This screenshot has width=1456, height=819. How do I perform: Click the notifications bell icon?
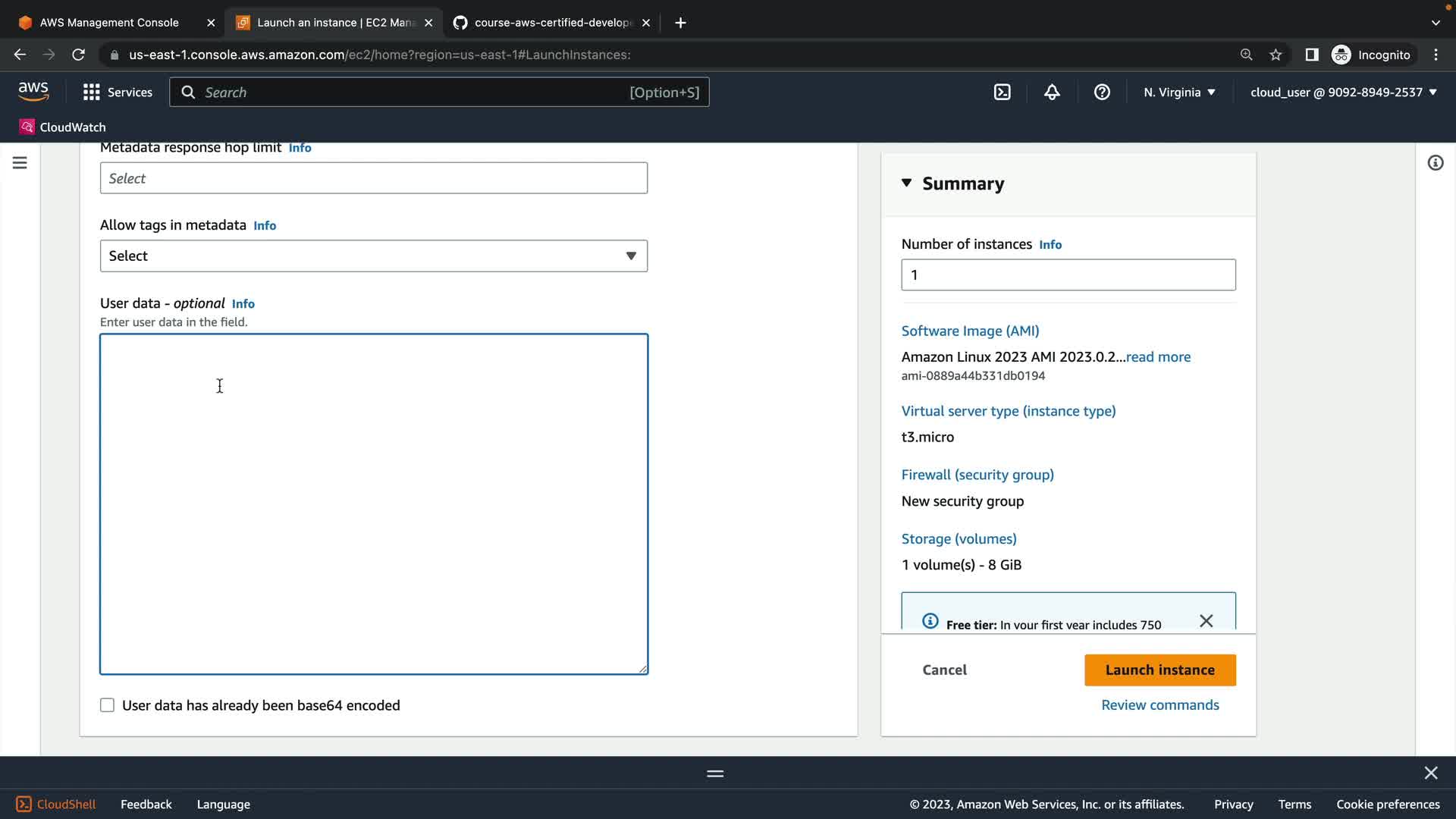click(1052, 92)
